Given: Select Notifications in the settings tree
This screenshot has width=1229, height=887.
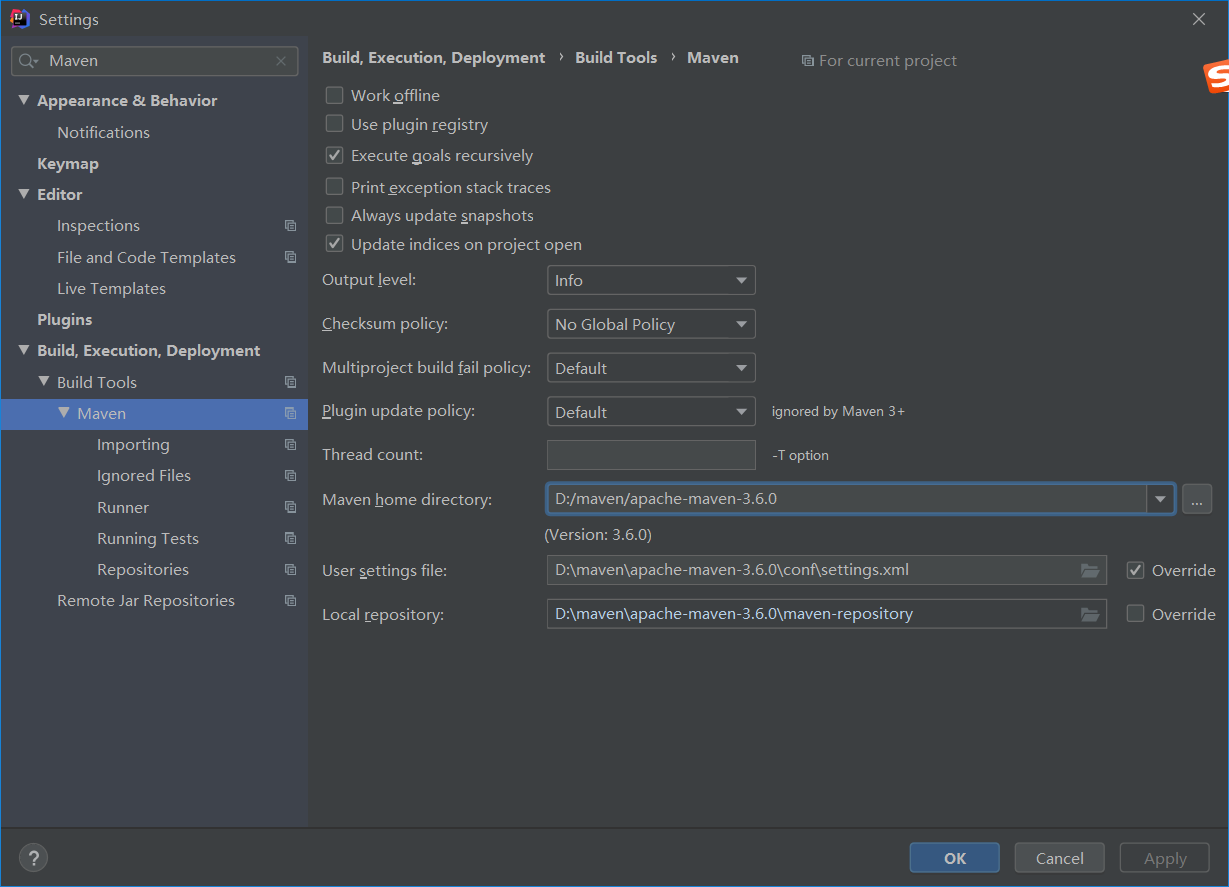Looking at the screenshot, I should click(x=103, y=132).
